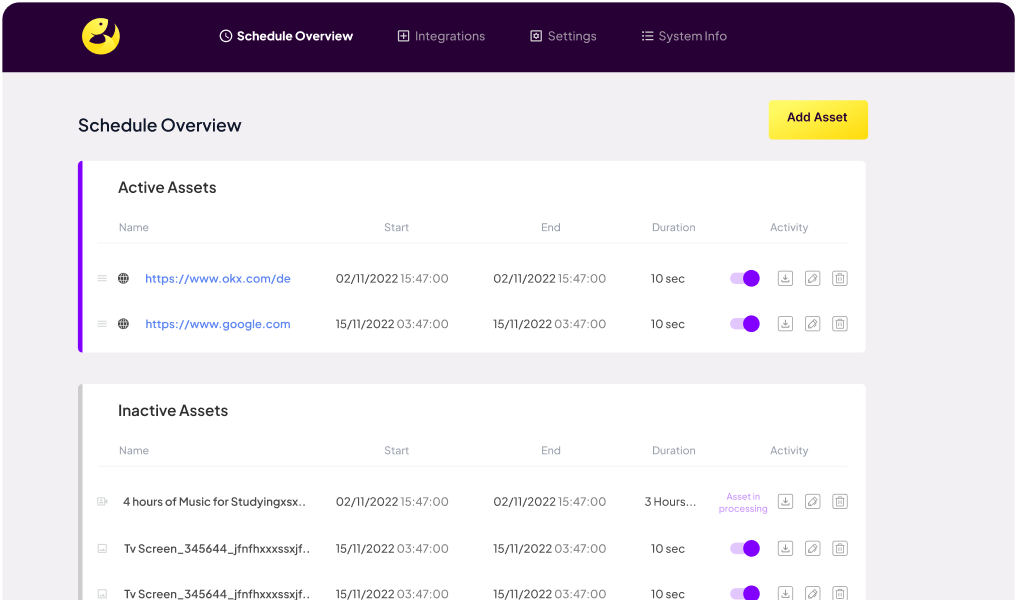Disable the google.com asset toggle
The height and width of the screenshot is (600, 1018).
pyautogui.click(x=745, y=324)
